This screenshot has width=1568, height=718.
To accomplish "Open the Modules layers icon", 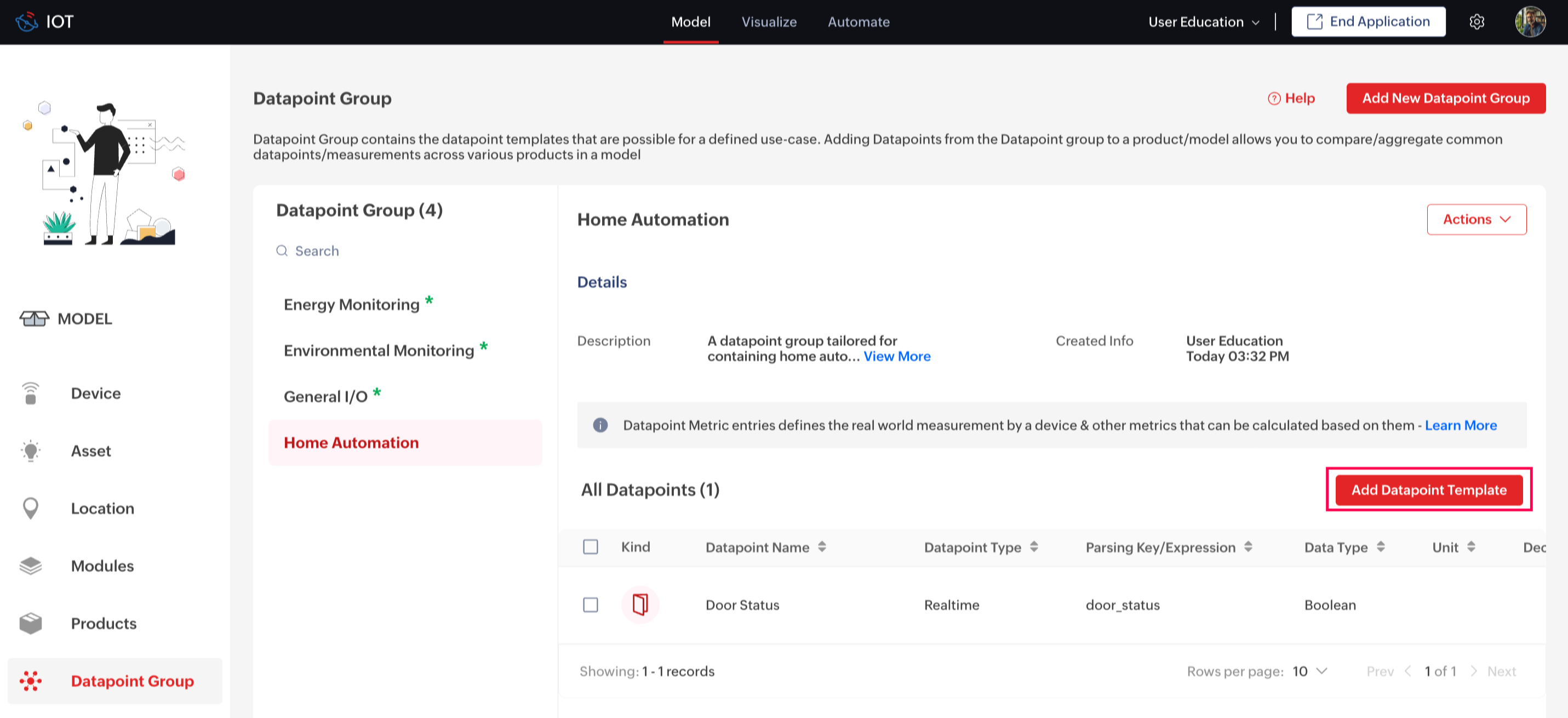I will point(31,566).
